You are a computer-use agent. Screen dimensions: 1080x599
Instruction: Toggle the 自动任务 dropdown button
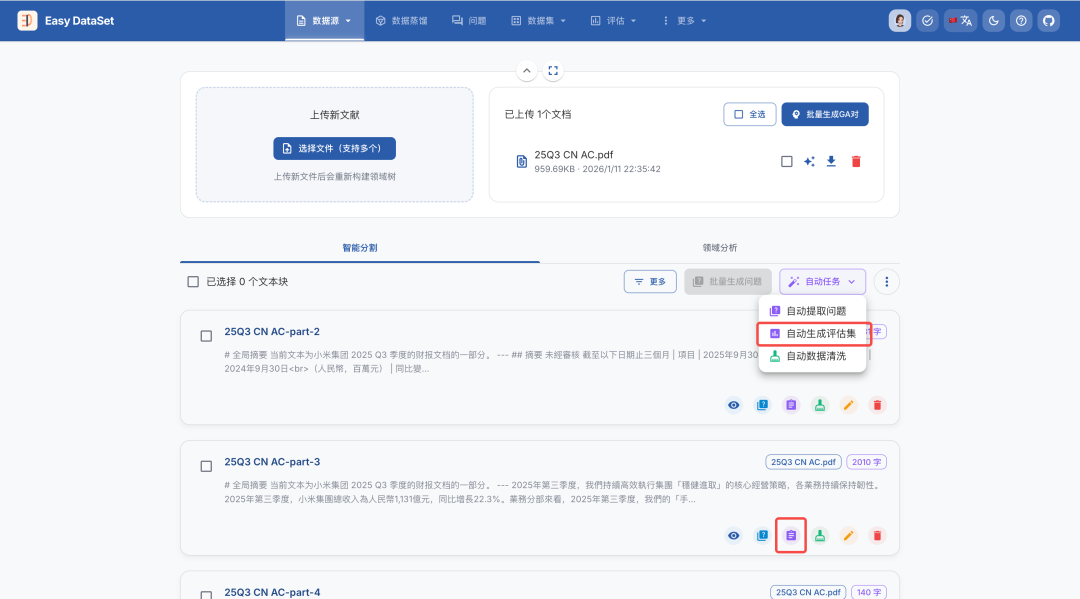point(822,282)
